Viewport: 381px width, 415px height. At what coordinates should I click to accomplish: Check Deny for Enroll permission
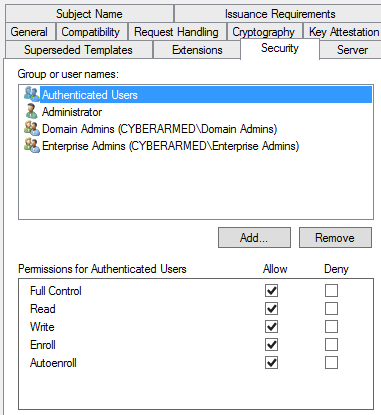331,344
